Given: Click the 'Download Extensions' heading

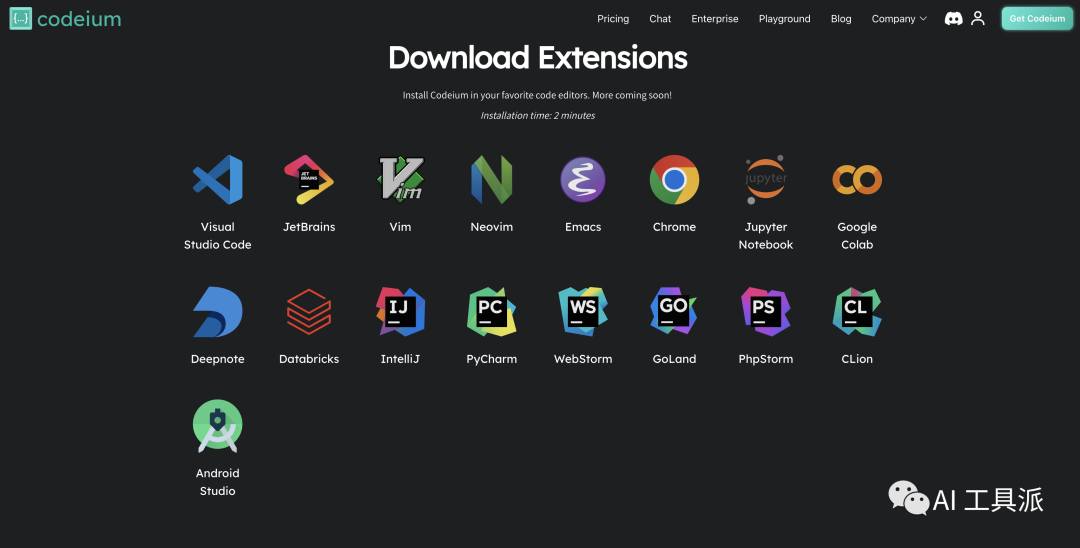Looking at the screenshot, I should 538,58.
